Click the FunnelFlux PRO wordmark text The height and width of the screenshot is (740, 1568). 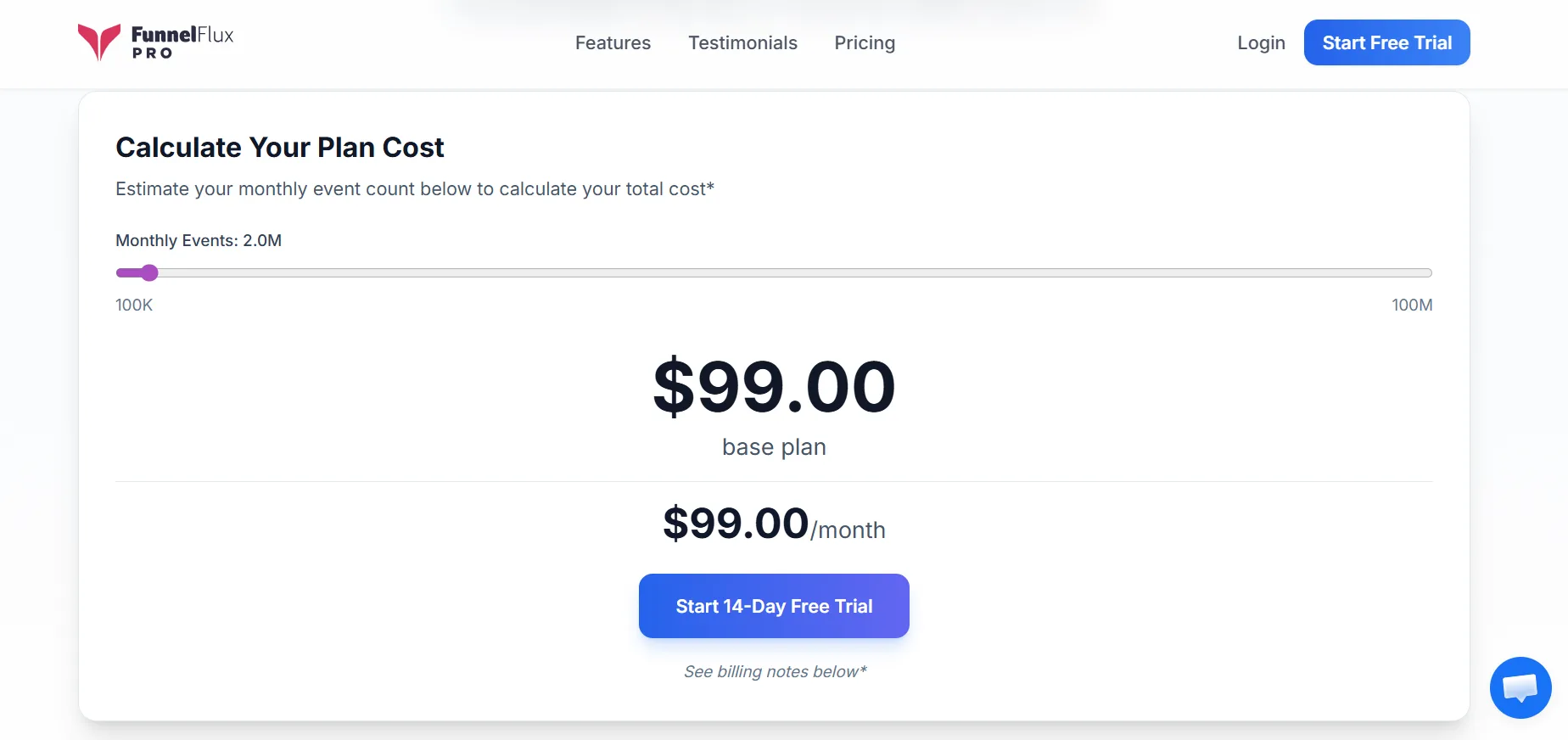(x=182, y=42)
